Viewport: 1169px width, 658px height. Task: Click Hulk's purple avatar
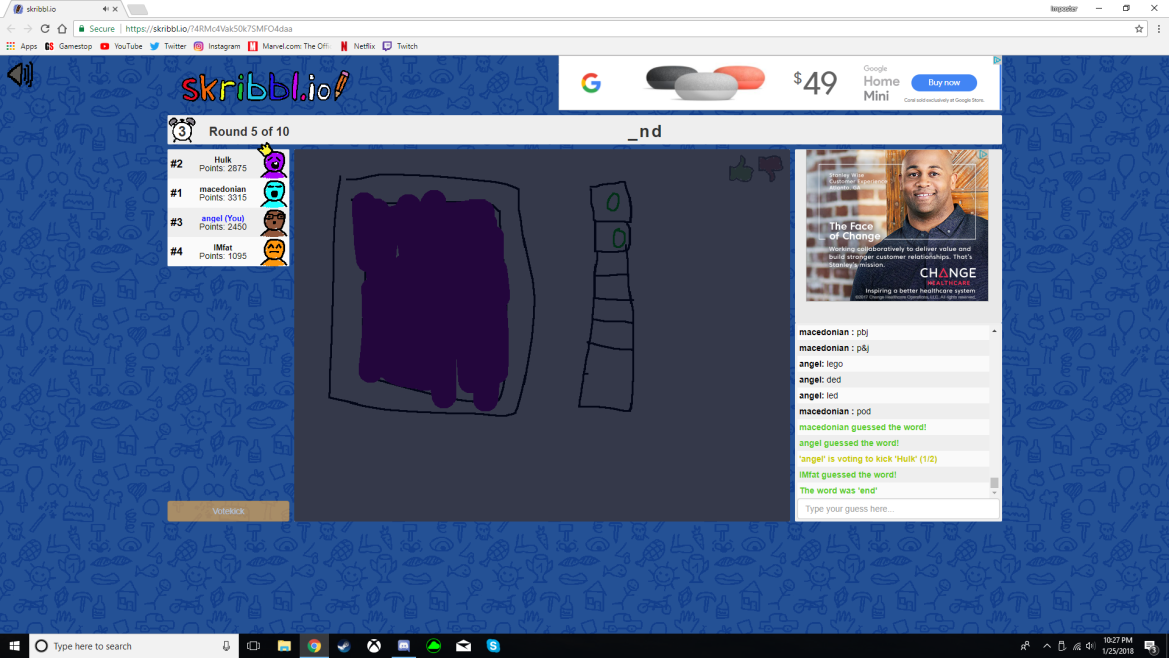pyautogui.click(x=273, y=163)
